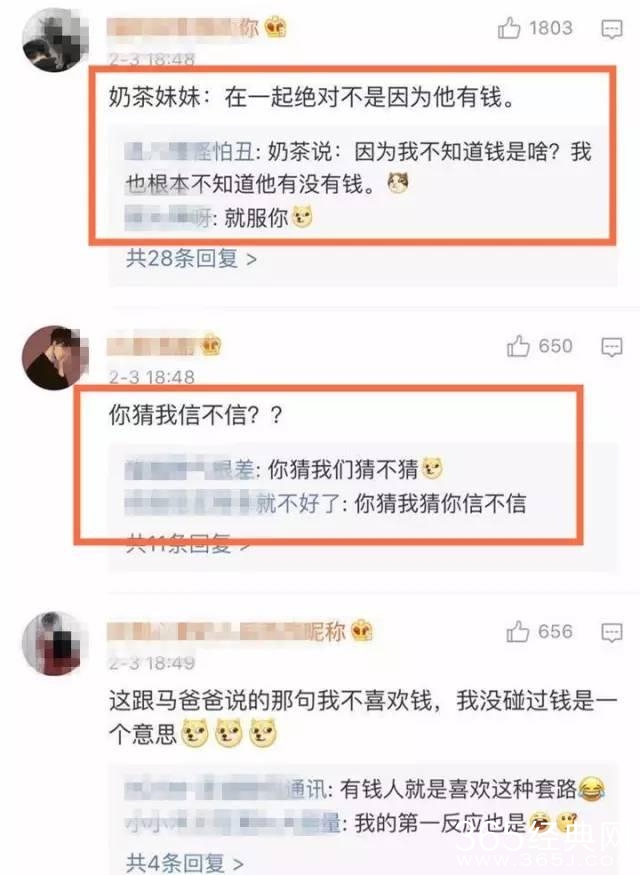Screen dimensions: 640x875
Task: Tap the comment about 马爸爸 and money
Action: pos(363,717)
